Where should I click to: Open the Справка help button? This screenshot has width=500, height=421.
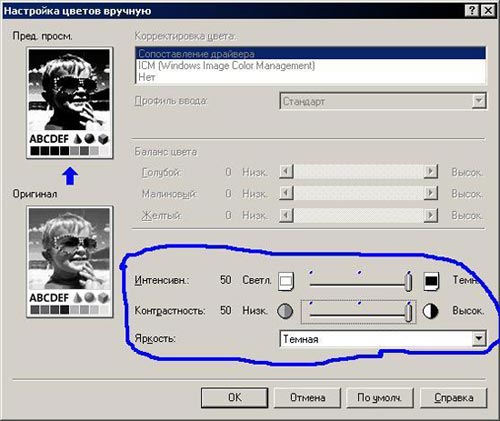[454, 397]
